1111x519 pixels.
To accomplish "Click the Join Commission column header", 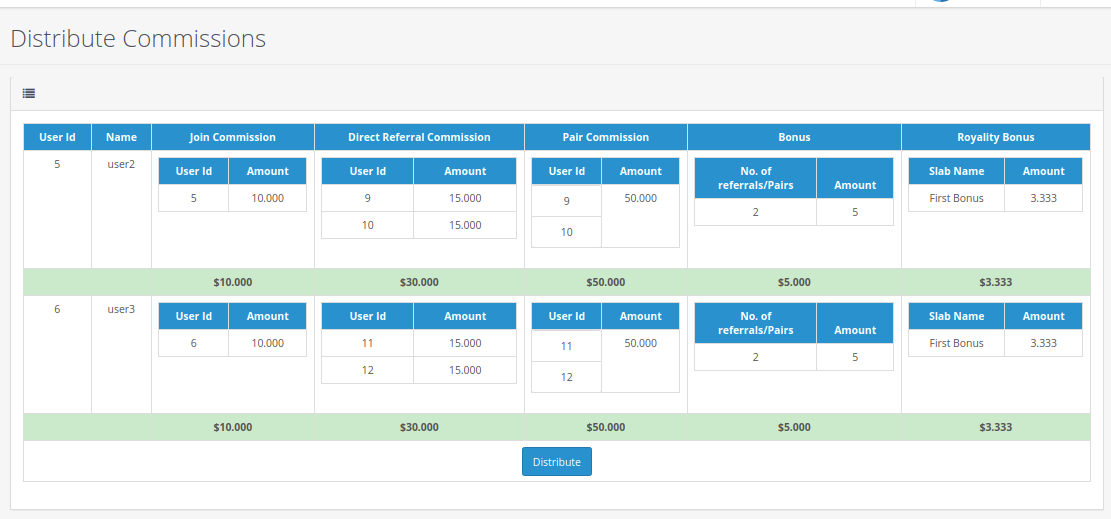I will click(232, 137).
